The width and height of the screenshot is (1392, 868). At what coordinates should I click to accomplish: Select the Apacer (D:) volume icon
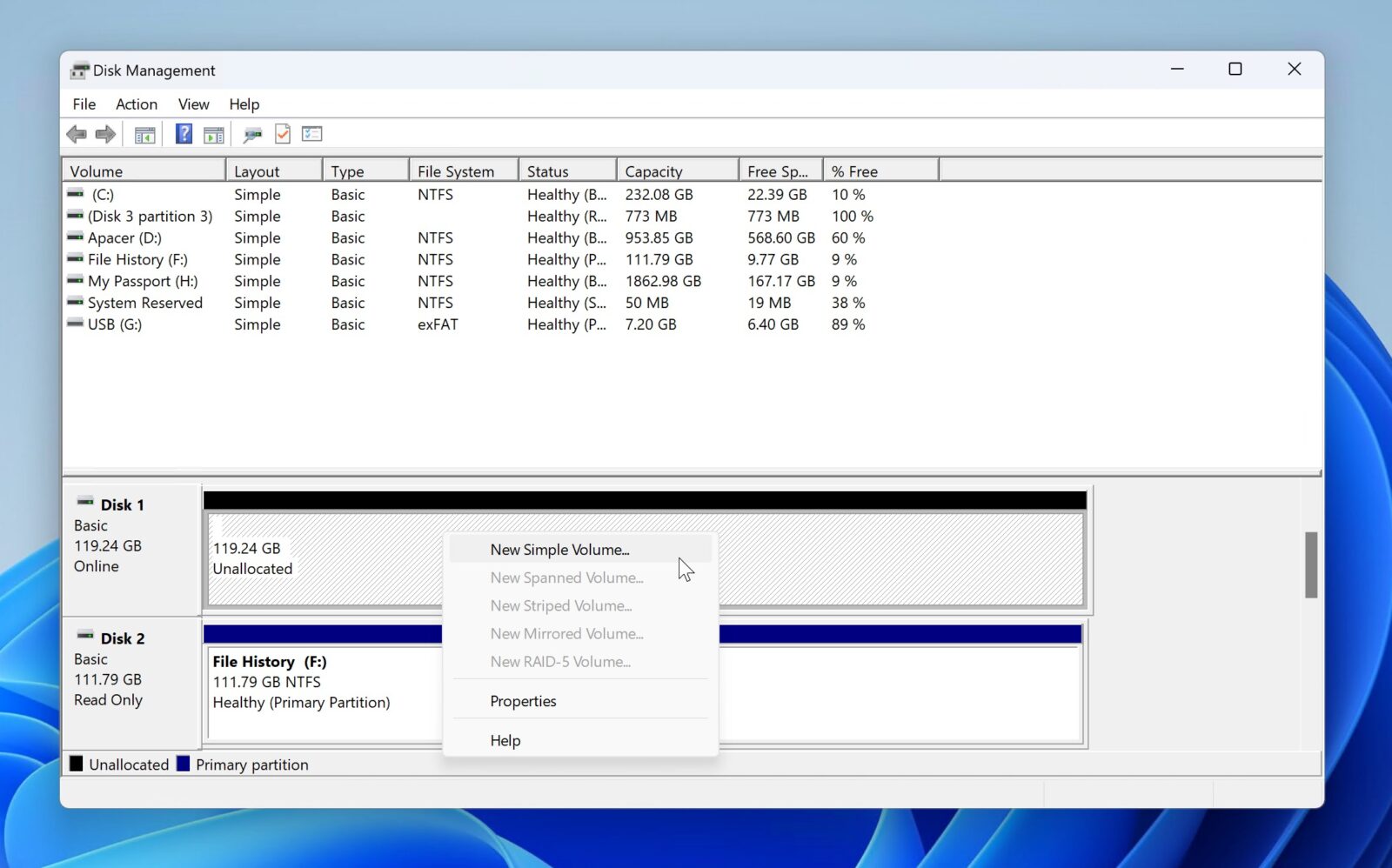point(75,237)
